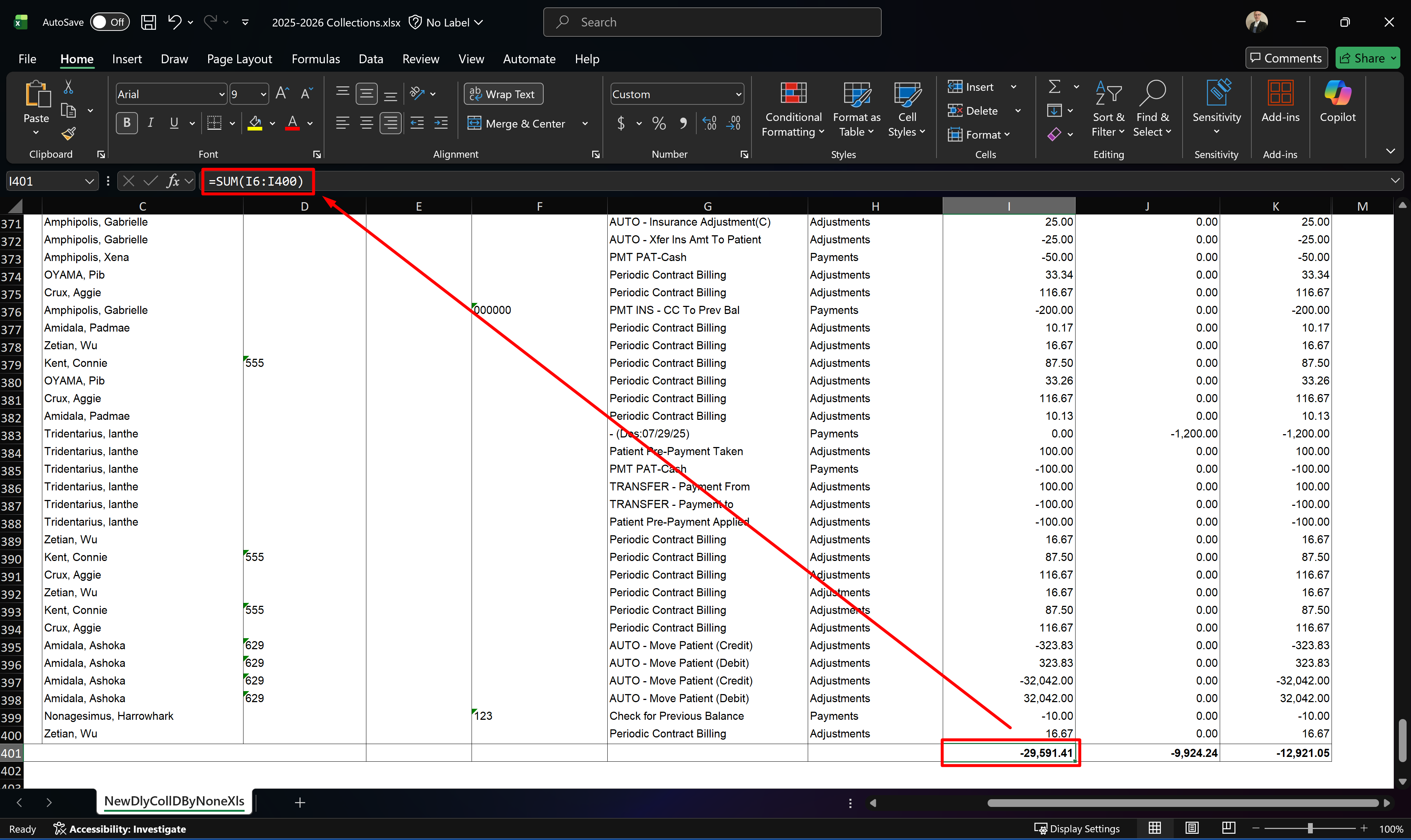This screenshot has height=840, width=1411.
Task: Click the formula bar text =SUM(I6:I400)
Action: click(x=256, y=181)
